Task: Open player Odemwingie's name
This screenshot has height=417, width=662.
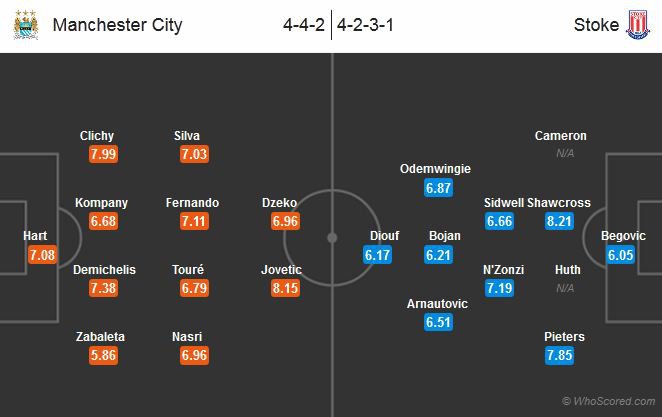Action: [435, 169]
